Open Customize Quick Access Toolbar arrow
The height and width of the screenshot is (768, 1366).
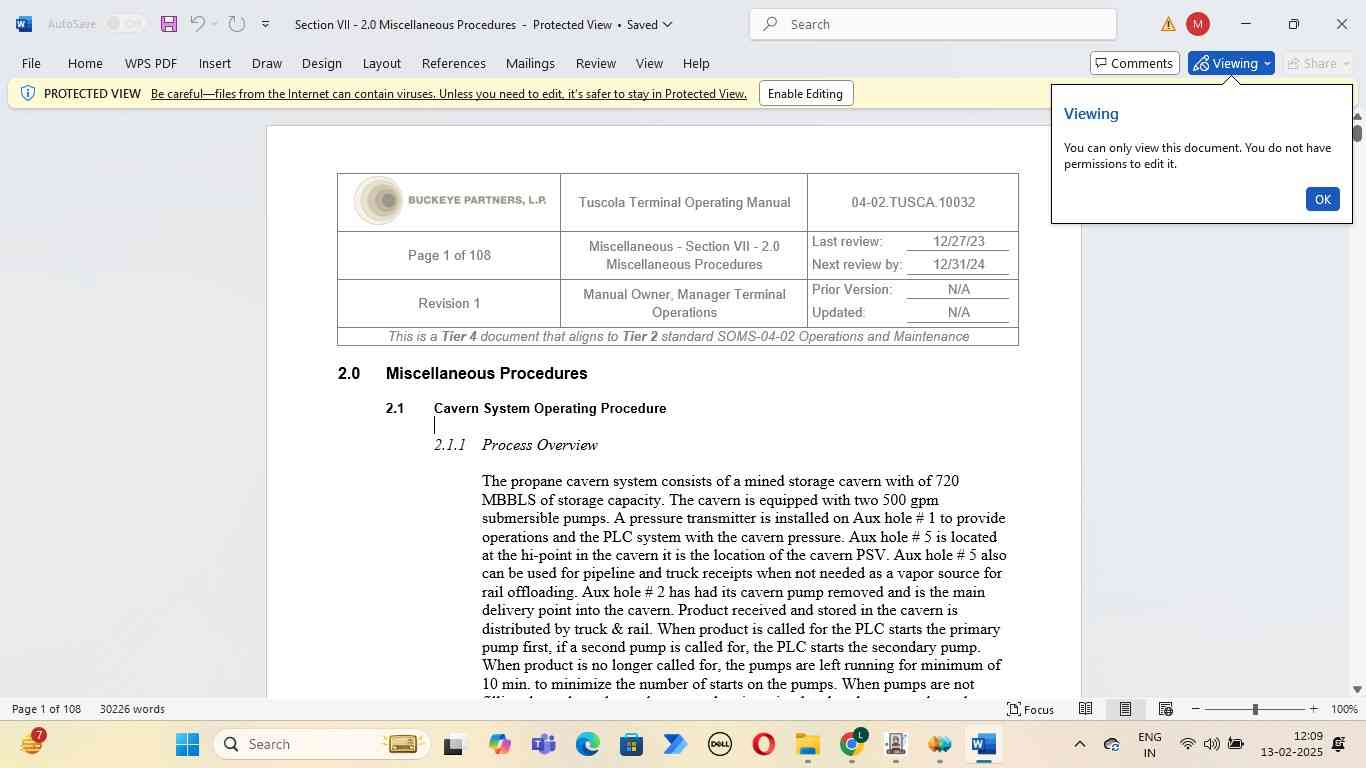[x=265, y=24]
